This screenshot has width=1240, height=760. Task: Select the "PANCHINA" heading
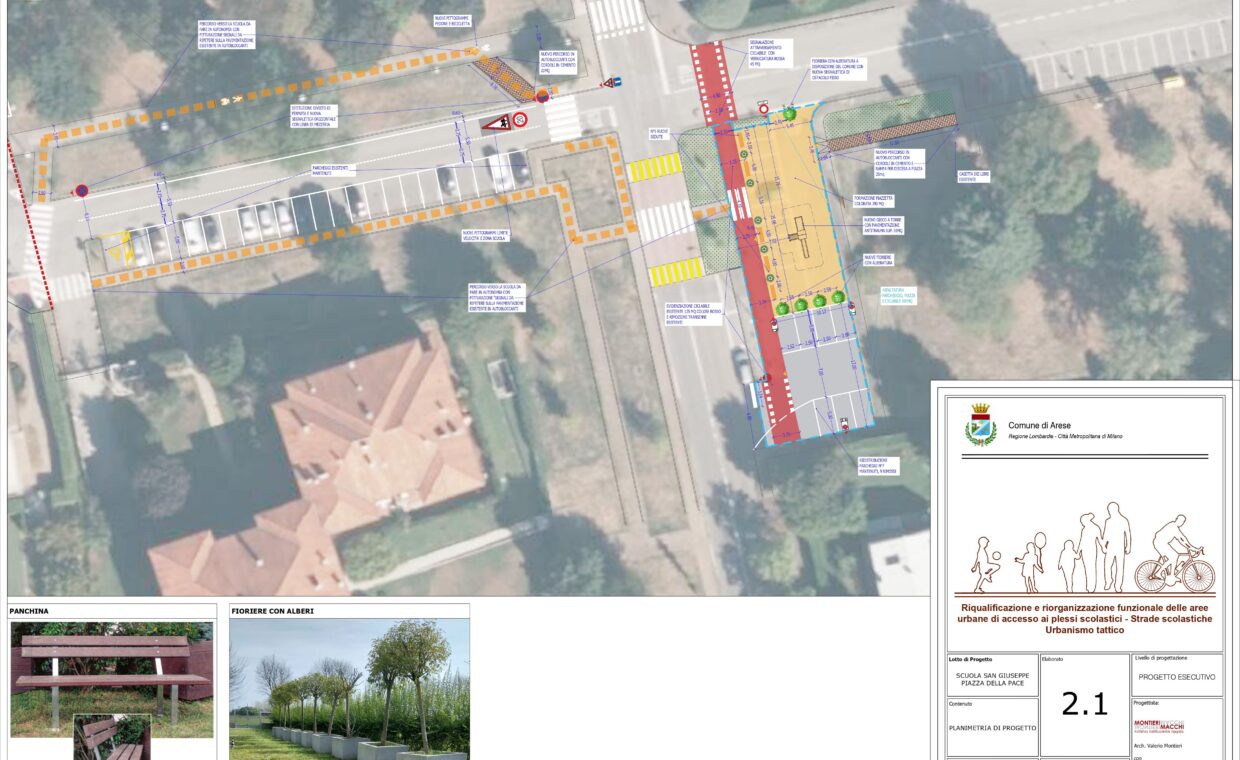tap(29, 610)
